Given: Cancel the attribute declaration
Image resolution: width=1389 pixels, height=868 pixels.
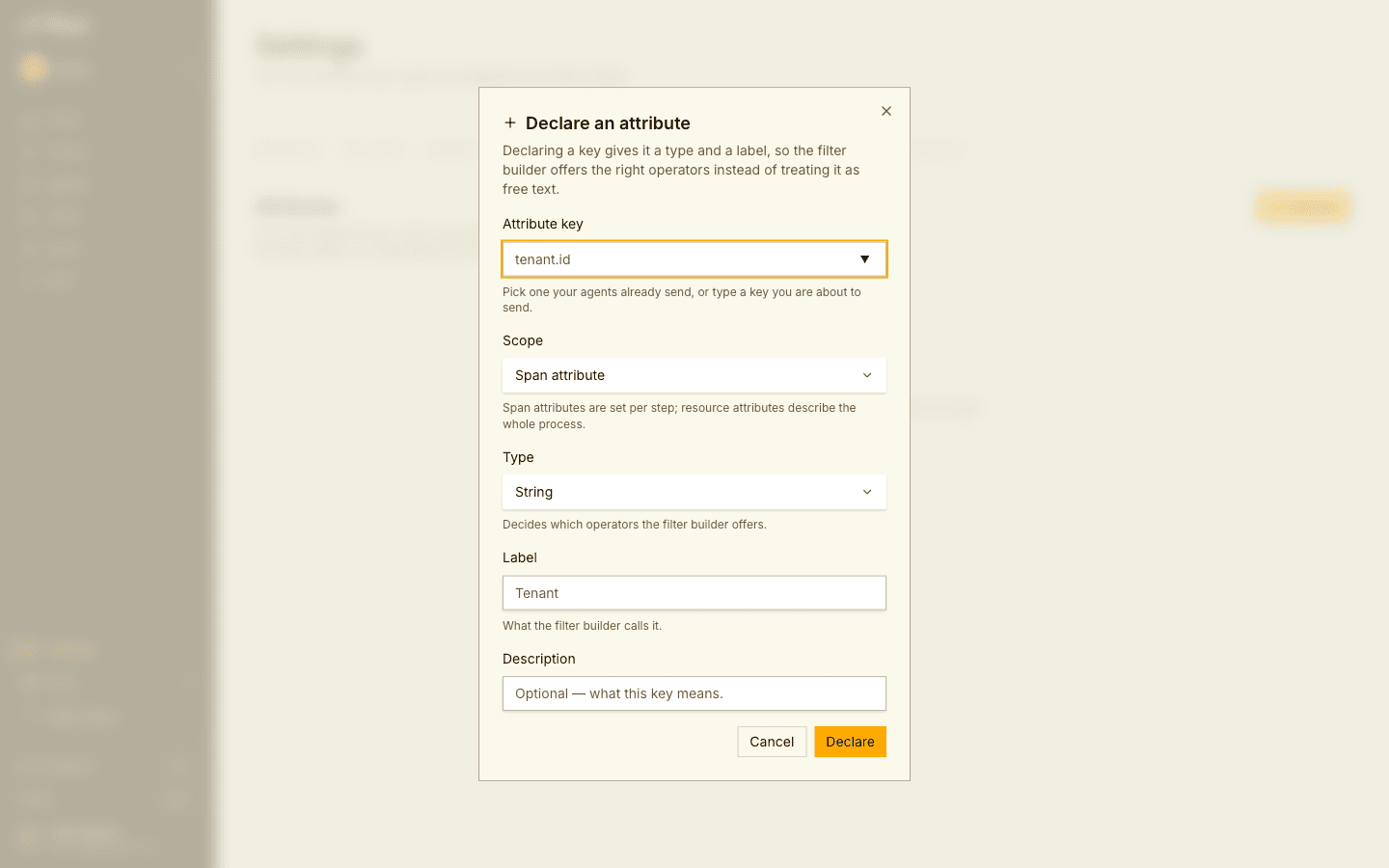Looking at the screenshot, I should (772, 742).
